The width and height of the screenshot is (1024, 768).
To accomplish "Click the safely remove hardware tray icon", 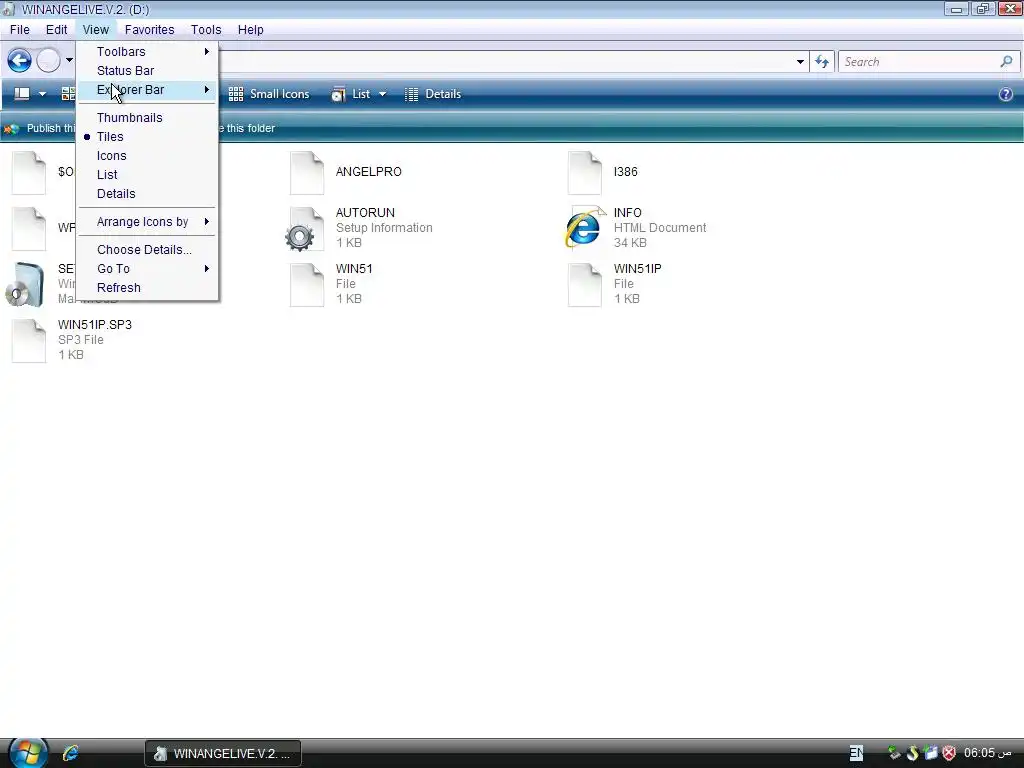I will tap(894, 754).
